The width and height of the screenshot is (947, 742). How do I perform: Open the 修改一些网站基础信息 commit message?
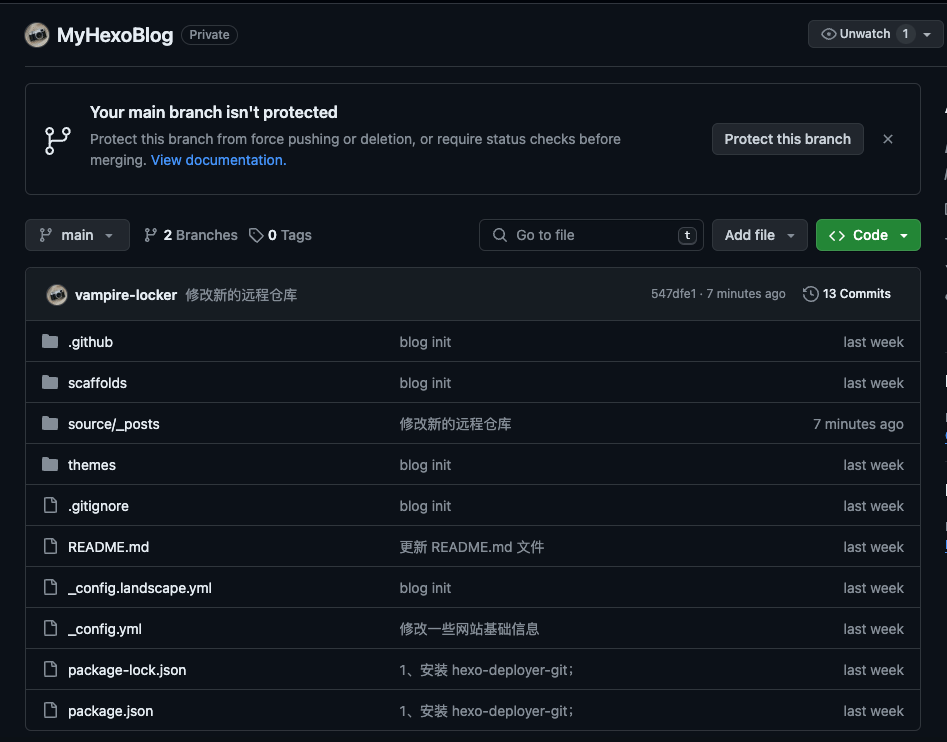pyautogui.click(x=469, y=629)
